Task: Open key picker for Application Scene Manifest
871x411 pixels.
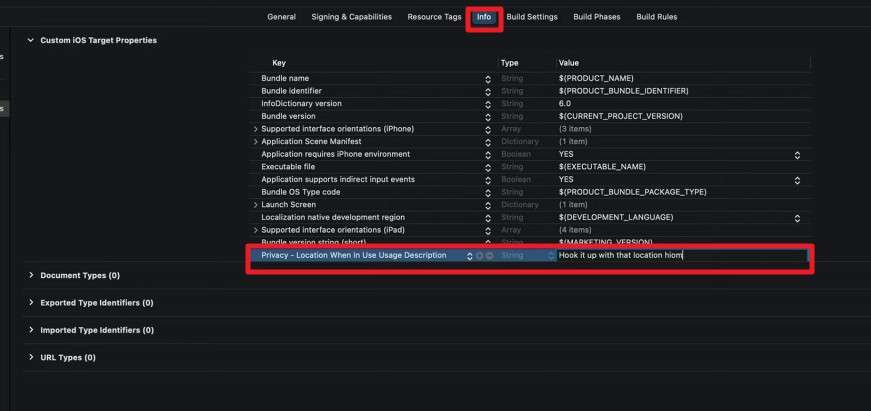Action: [488, 142]
